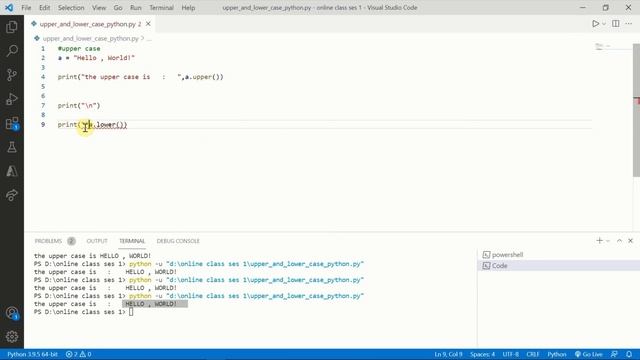Open the File menu

tap(26, 8)
